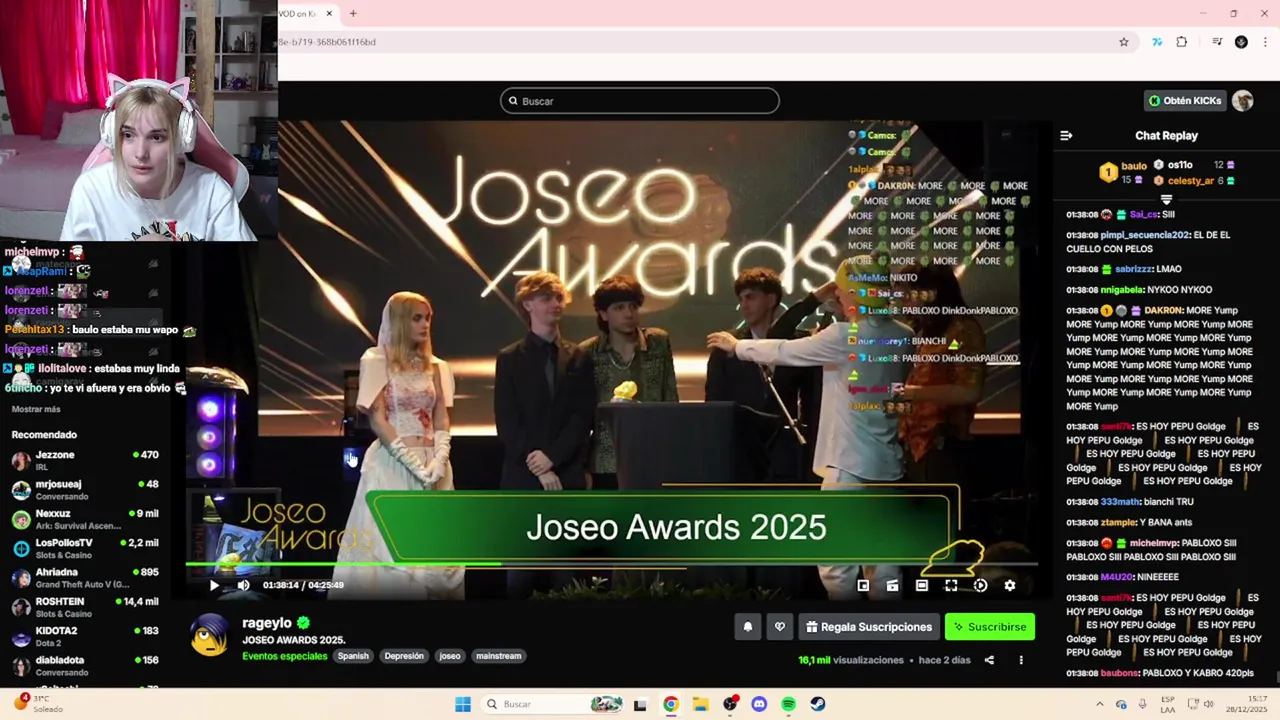The image size is (1280, 720).
Task: Click the green Suscribirse button
Action: [x=990, y=627]
